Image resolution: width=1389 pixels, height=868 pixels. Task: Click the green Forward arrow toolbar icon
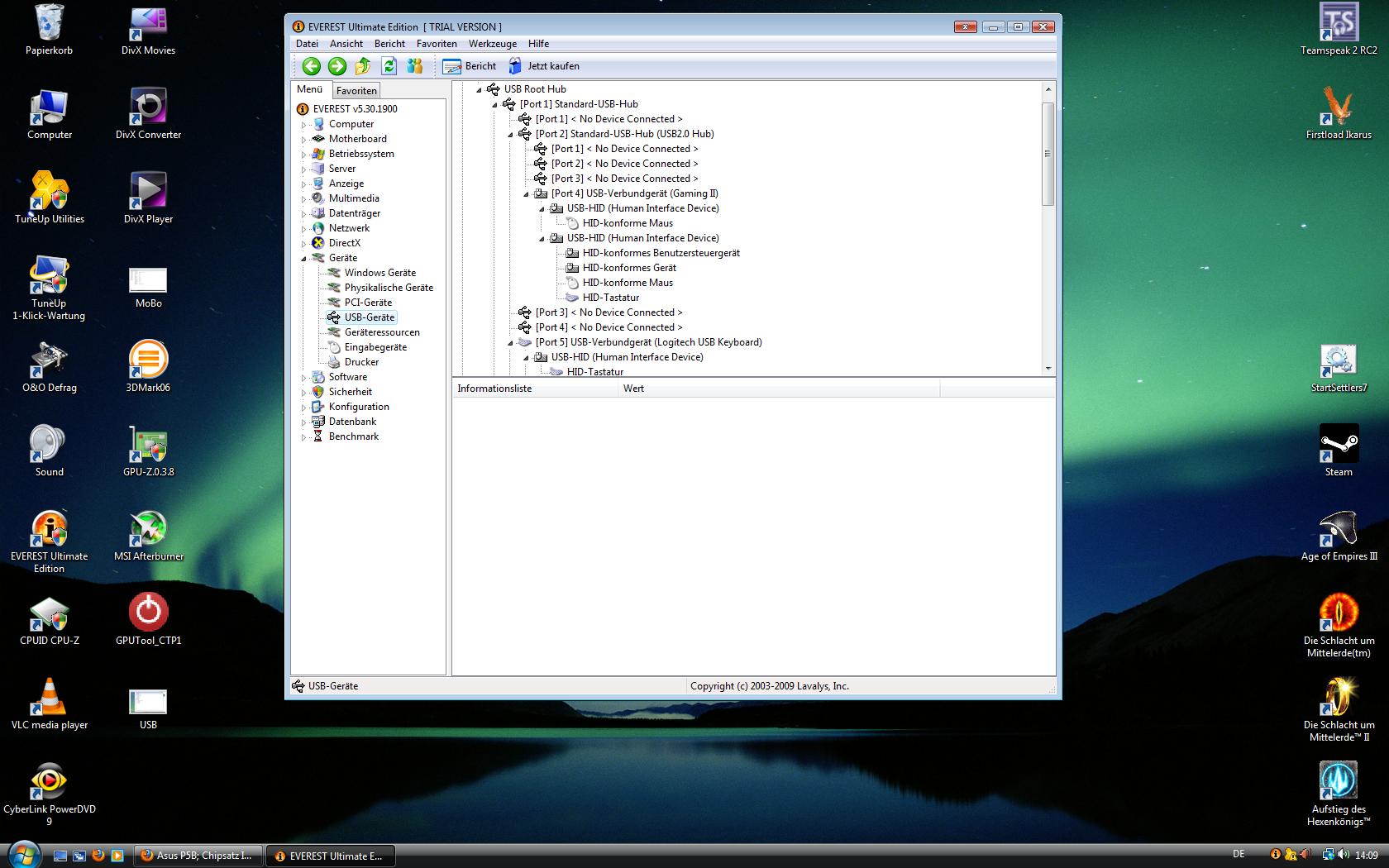(337, 66)
